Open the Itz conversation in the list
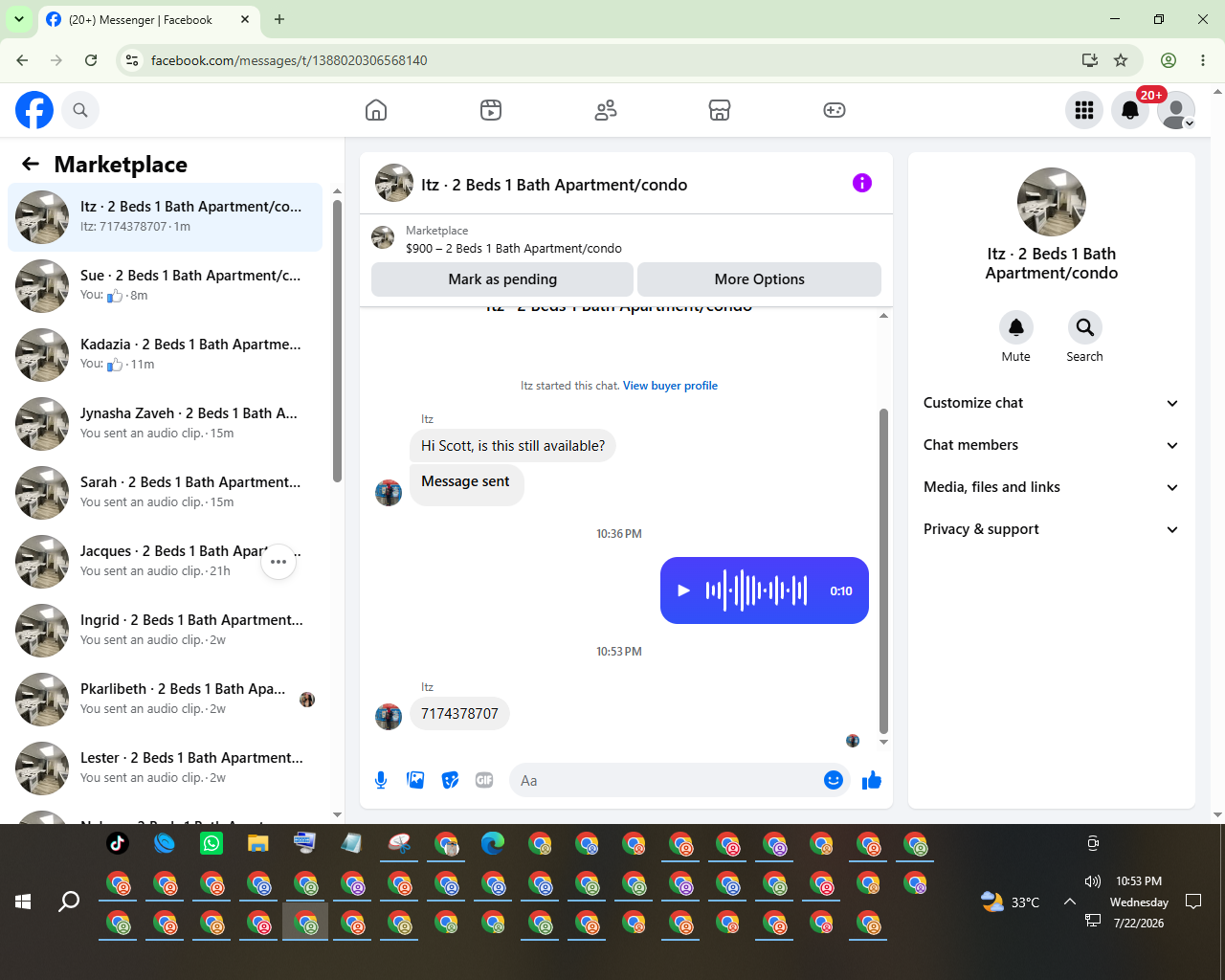The width and height of the screenshot is (1225, 980). tap(166, 217)
